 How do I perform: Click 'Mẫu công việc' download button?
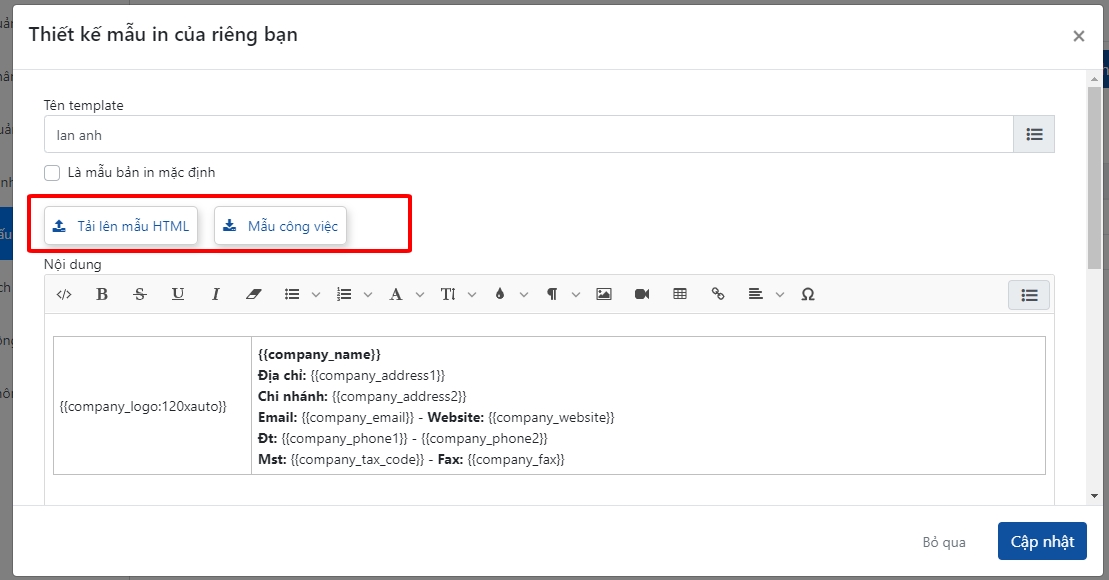(x=280, y=226)
